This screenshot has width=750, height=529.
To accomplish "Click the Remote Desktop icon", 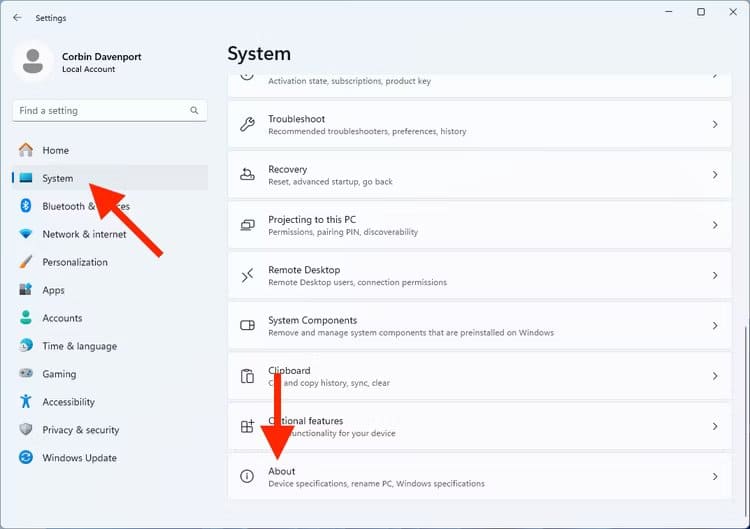I will click(247, 275).
